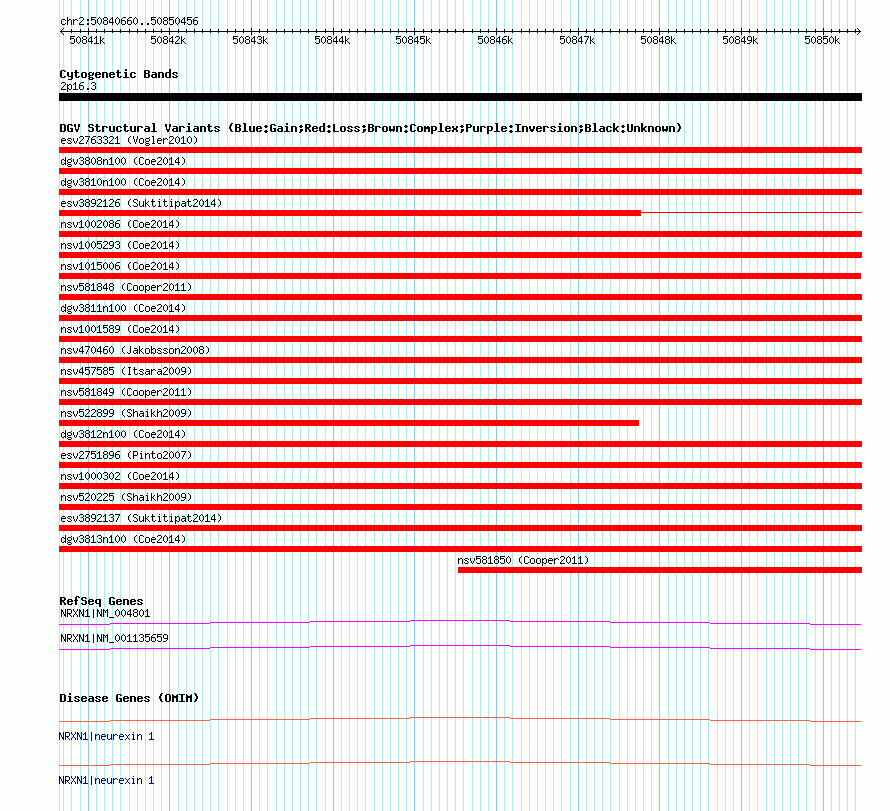This screenshot has width=890, height=811.
Task: Open variant nsv520225 (Shaikh2009)
Action: [126, 498]
